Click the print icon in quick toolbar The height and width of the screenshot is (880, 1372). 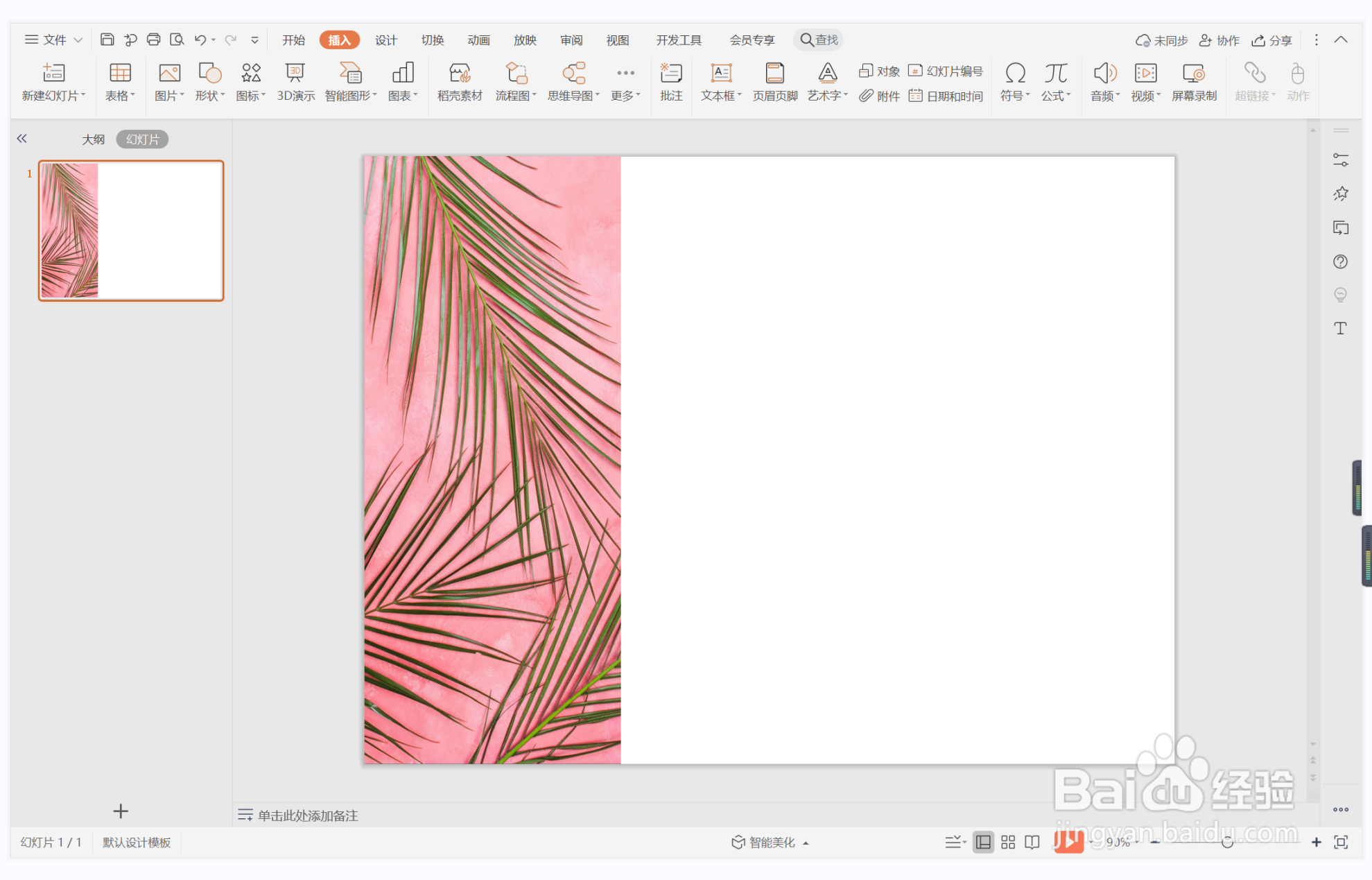tap(153, 40)
